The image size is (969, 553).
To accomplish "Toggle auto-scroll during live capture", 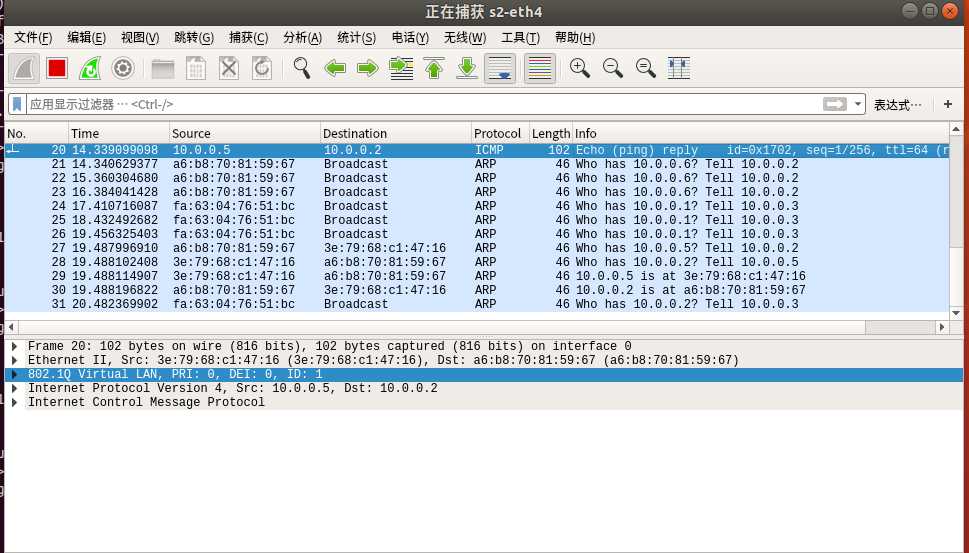I will coord(500,68).
